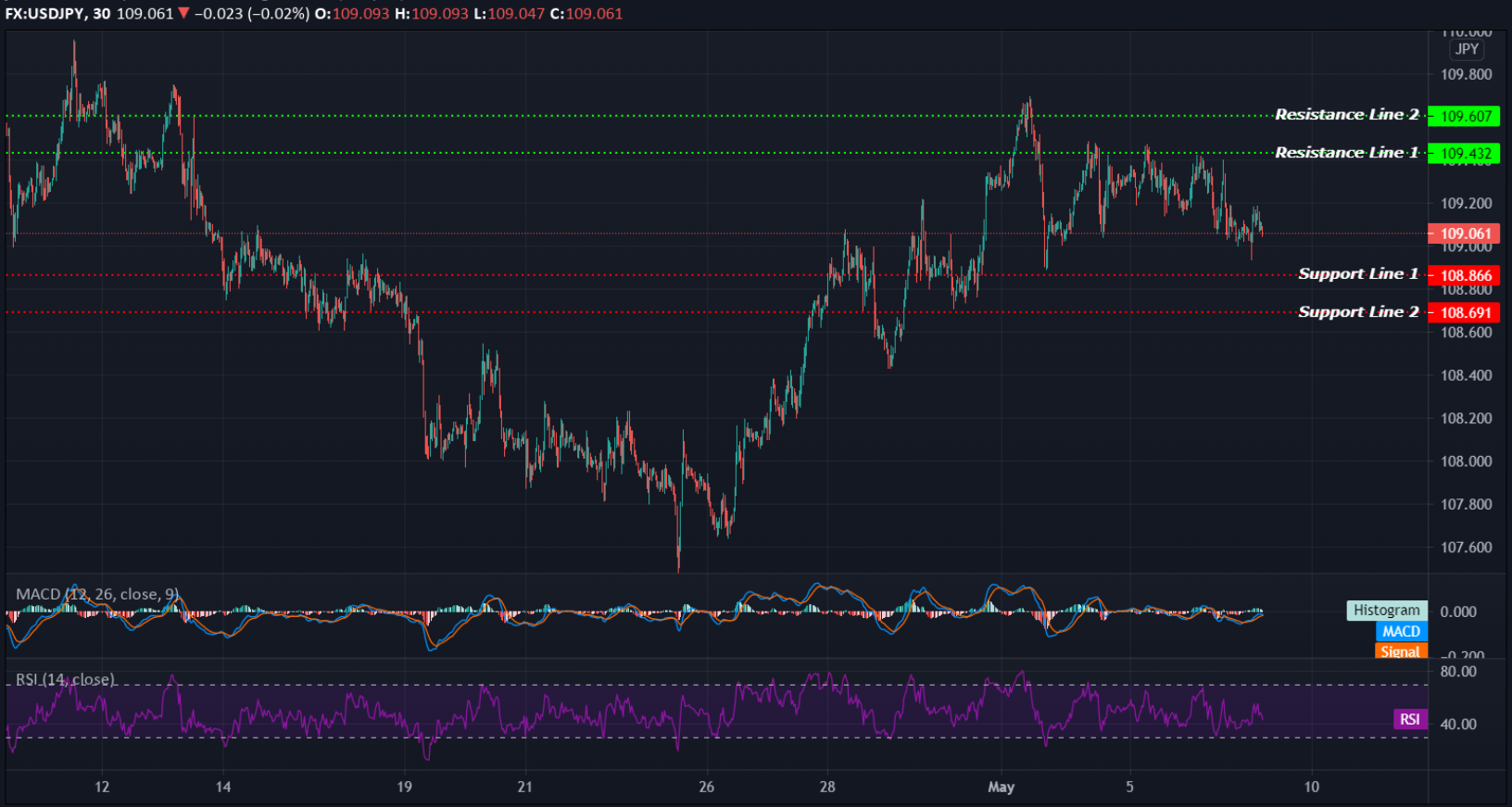The height and width of the screenshot is (807, 1512).
Task: Click the May label on time axis
Action: coord(1002,787)
